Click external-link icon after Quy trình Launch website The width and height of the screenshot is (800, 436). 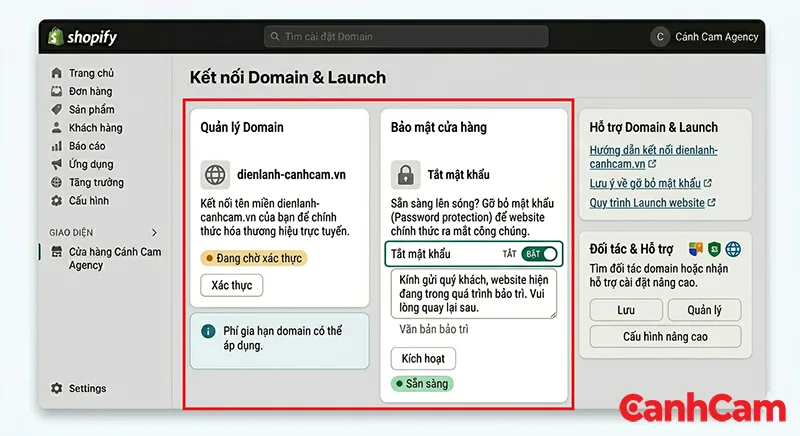pyautogui.click(x=711, y=202)
